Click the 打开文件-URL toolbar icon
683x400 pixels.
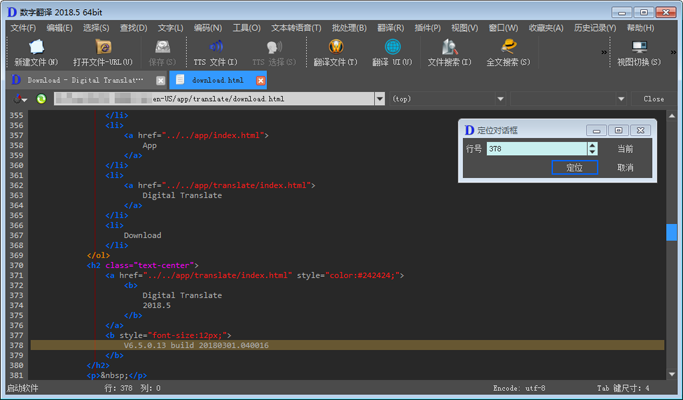pos(102,48)
